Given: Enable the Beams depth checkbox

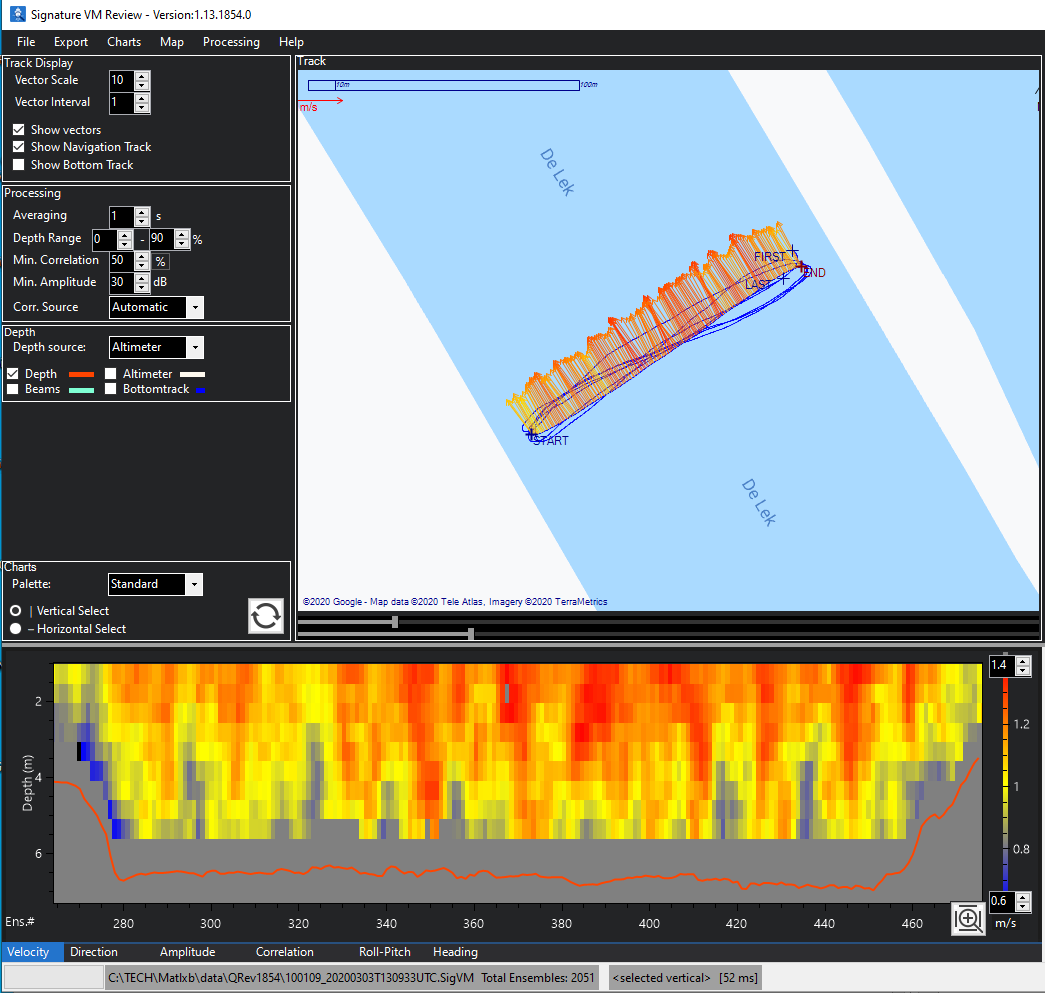Looking at the screenshot, I should [x=13, y=389].
